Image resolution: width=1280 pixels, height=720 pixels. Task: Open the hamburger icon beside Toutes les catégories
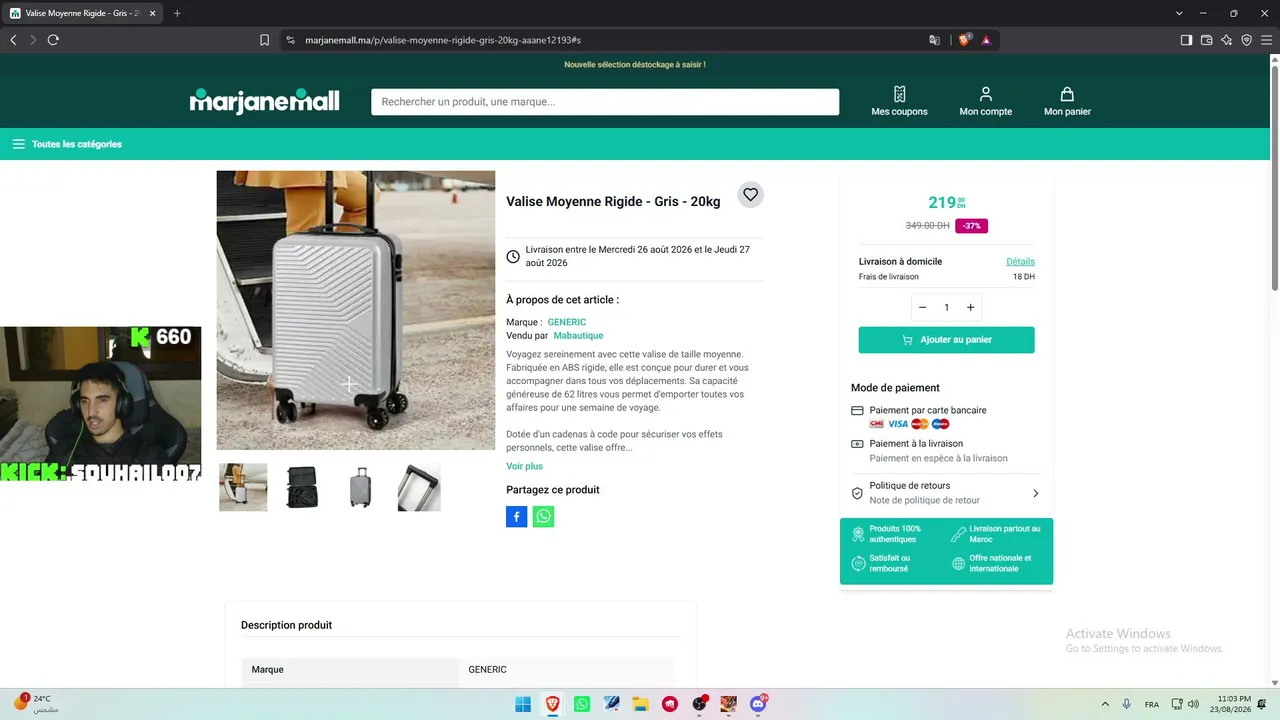click(x=18, y=144)
